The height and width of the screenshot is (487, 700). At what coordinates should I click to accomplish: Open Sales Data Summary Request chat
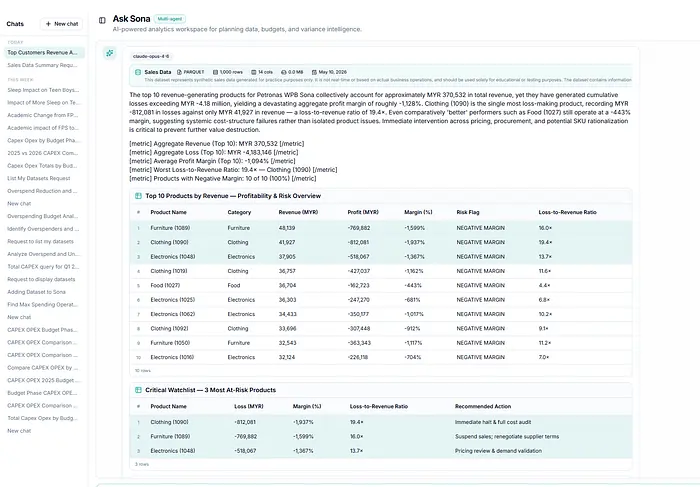pos(44,65)
